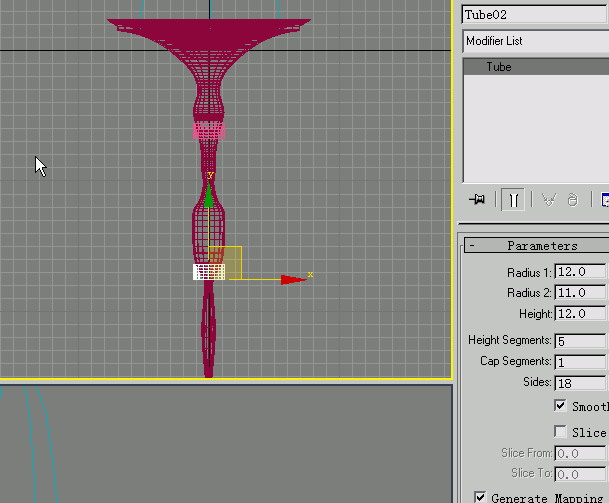Click the Tube02 object name field
609x503 pixels.
click(x=536, y=15)
